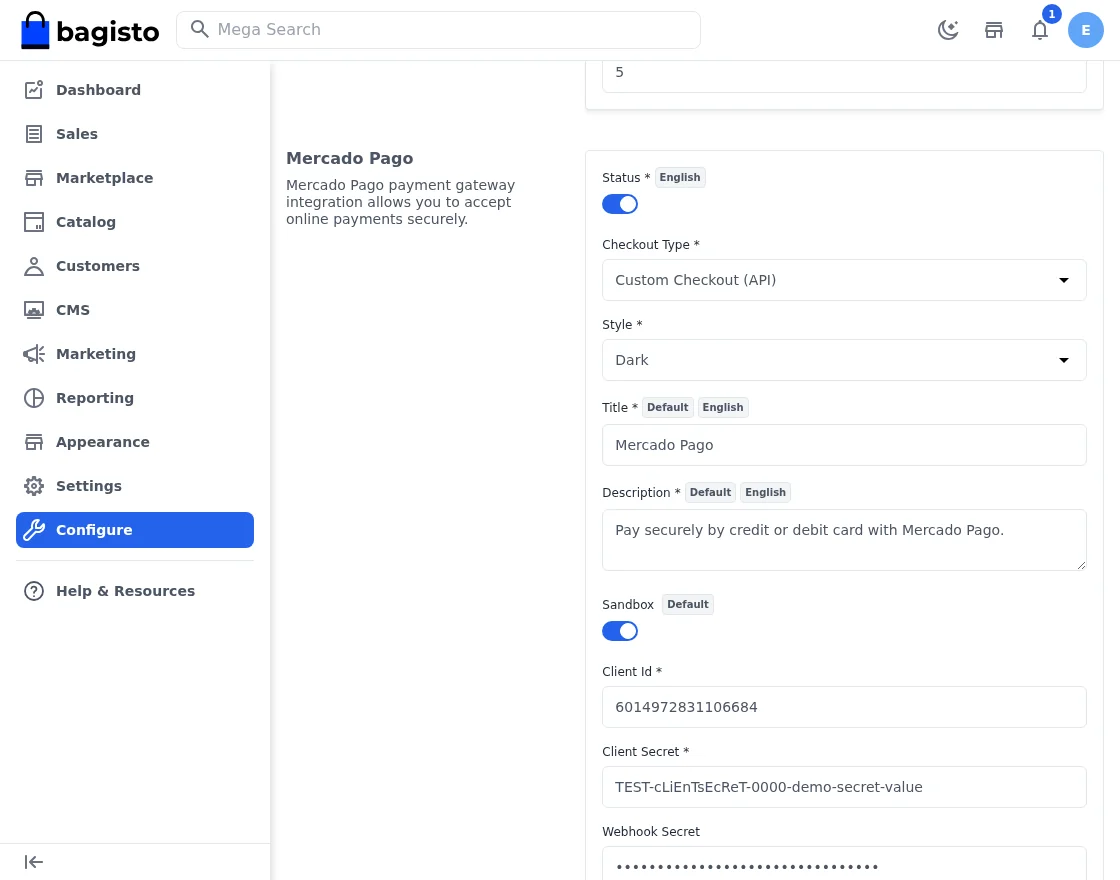
Task: Click the Sales list icon
Action: coord(34,134)
